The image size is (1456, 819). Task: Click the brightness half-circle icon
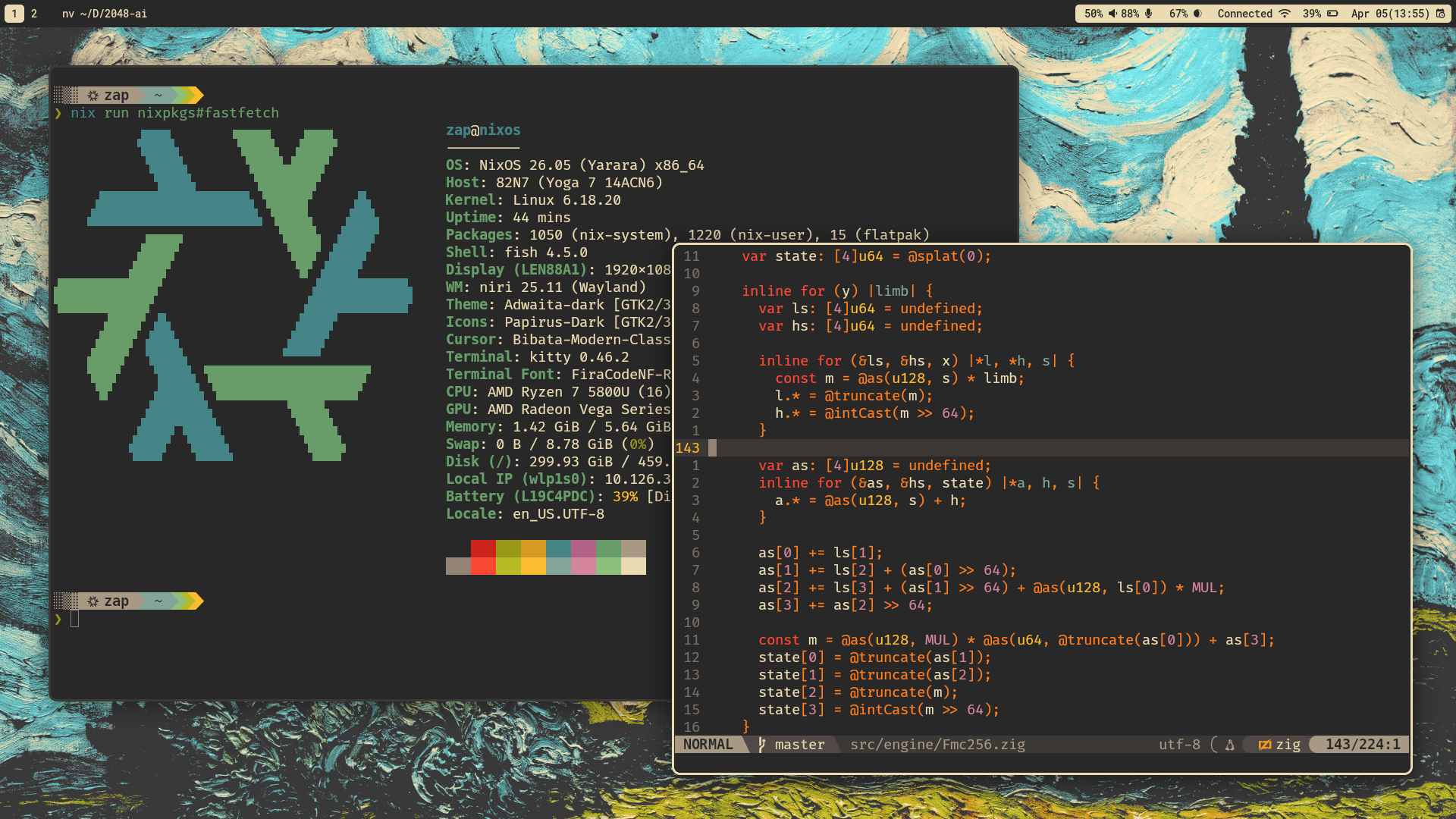tap(1197, 14)
